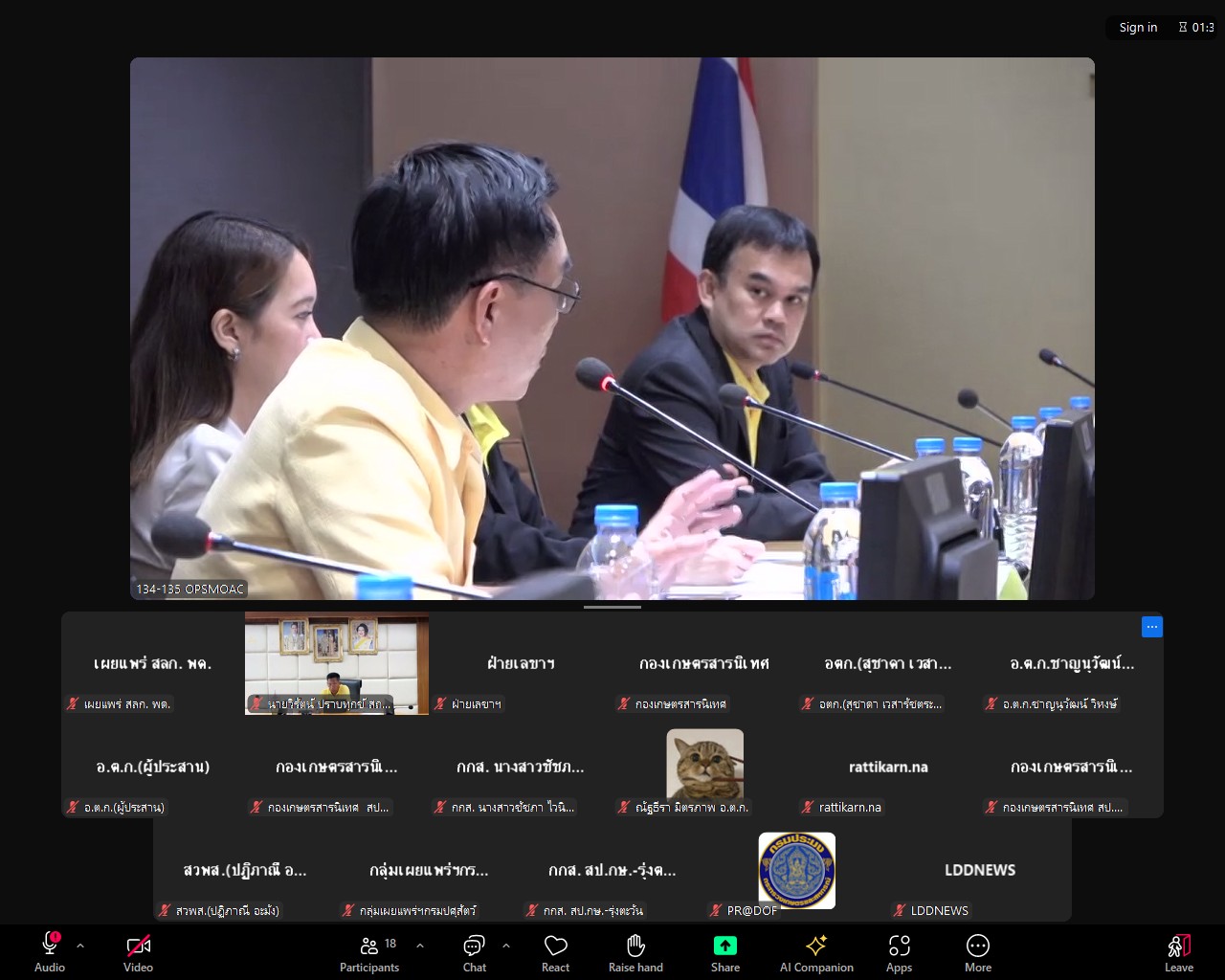Open the Chat panel
Image resolution: width=1225 pixels, height=980 pixels.
(x=474, y=952)
